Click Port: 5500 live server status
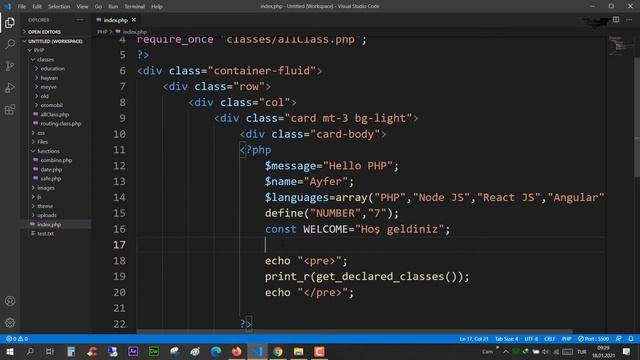The image size is (640, 360). click(593, 339)
